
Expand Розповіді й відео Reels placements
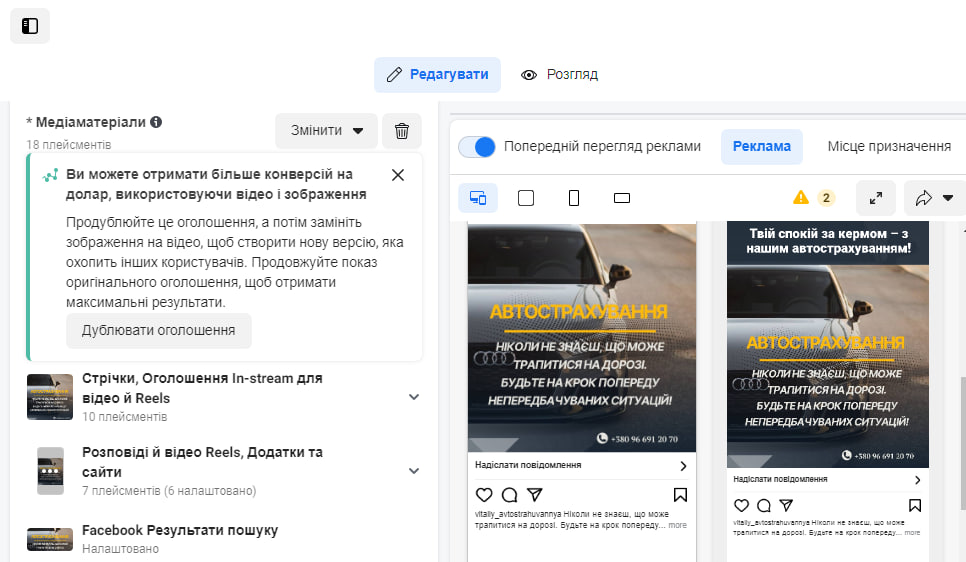pyautogui.click(x=414, y=471)
